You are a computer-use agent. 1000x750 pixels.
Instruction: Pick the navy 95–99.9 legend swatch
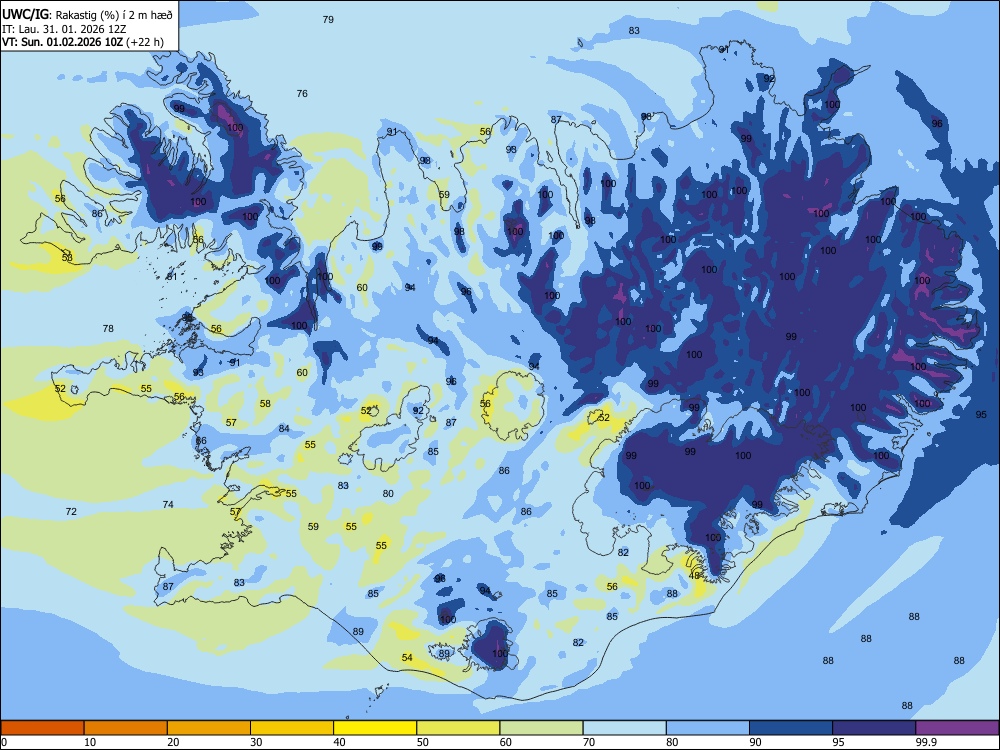[874, 728]
